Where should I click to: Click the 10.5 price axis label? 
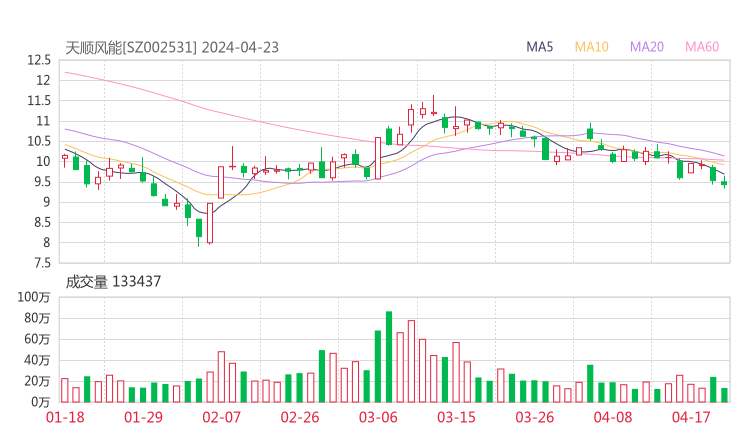tap(39, 141)
